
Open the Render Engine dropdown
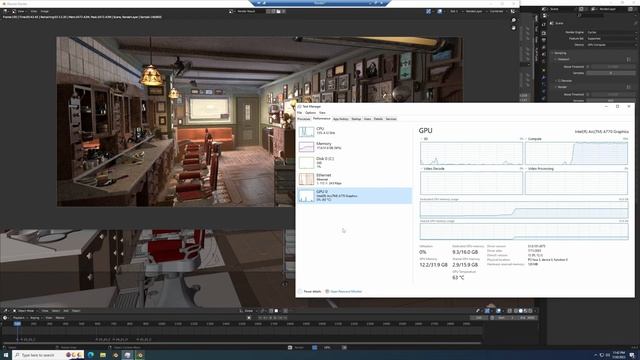611,32
